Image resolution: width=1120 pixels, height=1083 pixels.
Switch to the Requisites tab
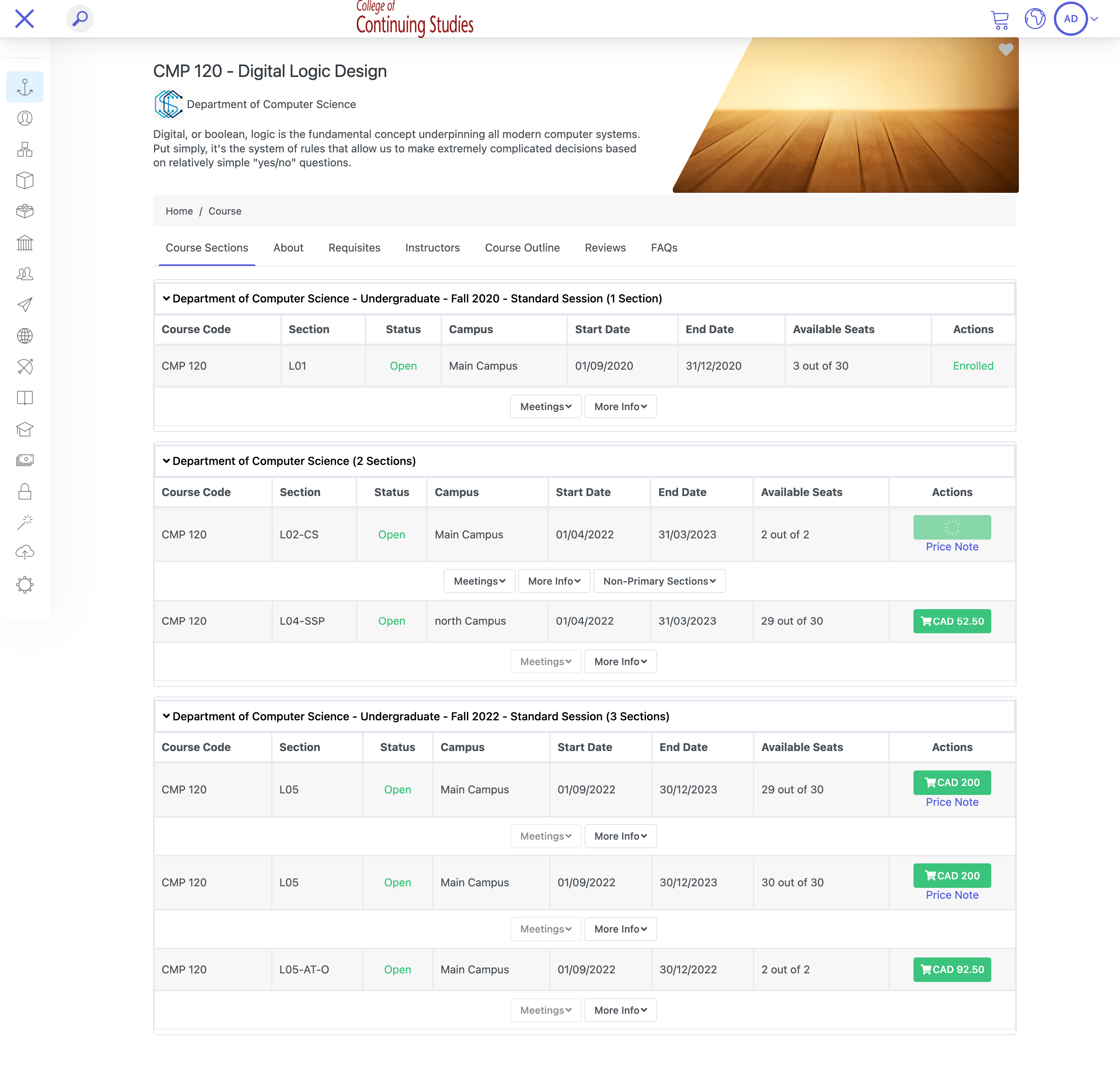pyautogui.click(x=354, y=248)
